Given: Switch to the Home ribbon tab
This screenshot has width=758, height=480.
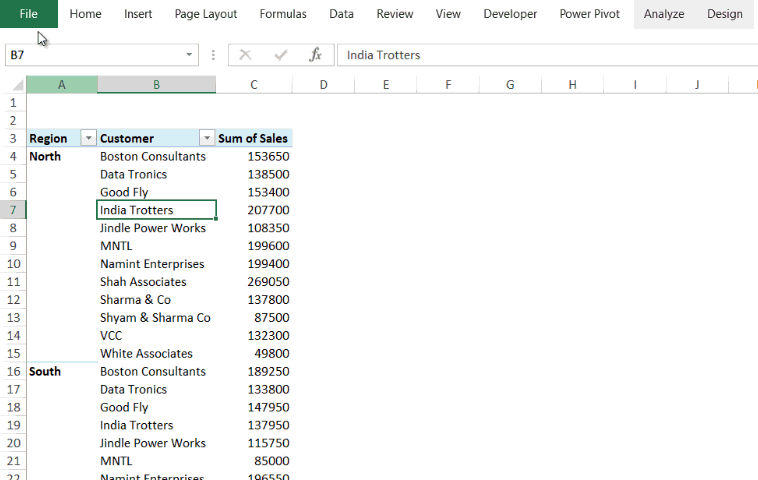Looking at the screenshot, I should [x=86, y=14].
